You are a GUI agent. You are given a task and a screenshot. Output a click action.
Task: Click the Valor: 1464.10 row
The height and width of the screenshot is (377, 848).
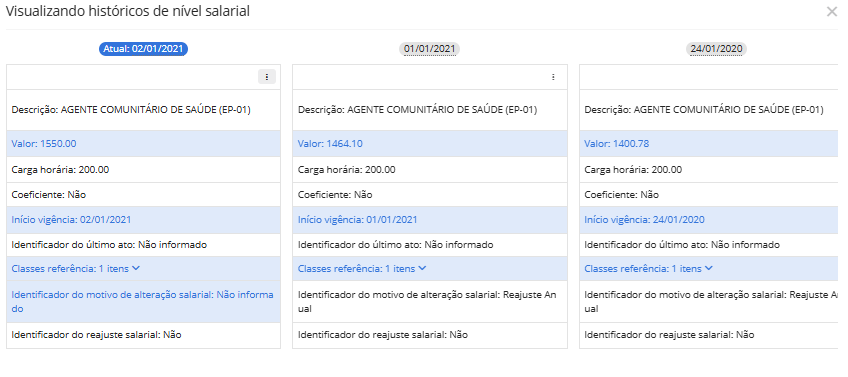[430, 144]
